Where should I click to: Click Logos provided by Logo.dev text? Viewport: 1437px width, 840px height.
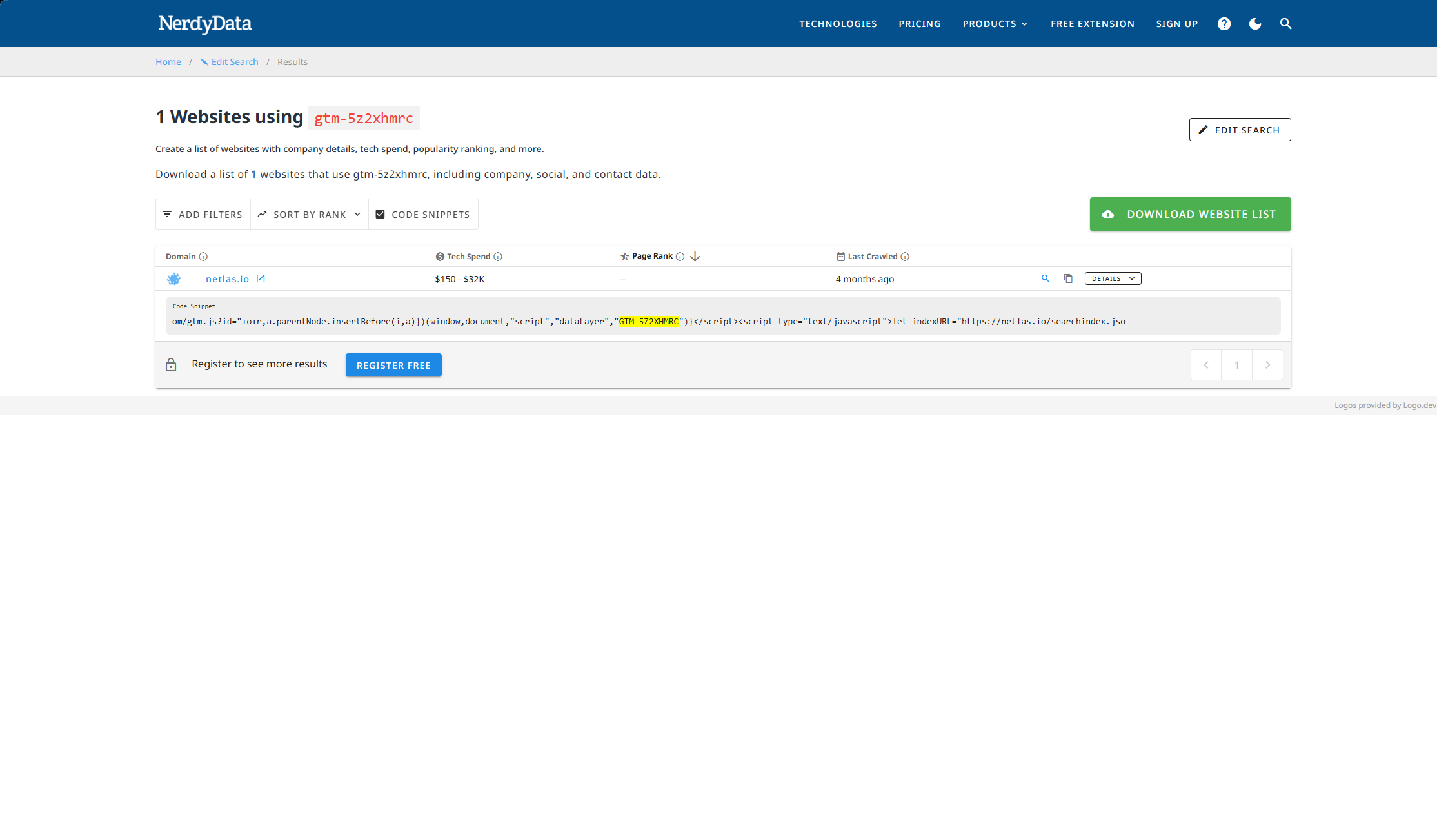tap(1385, 405)
